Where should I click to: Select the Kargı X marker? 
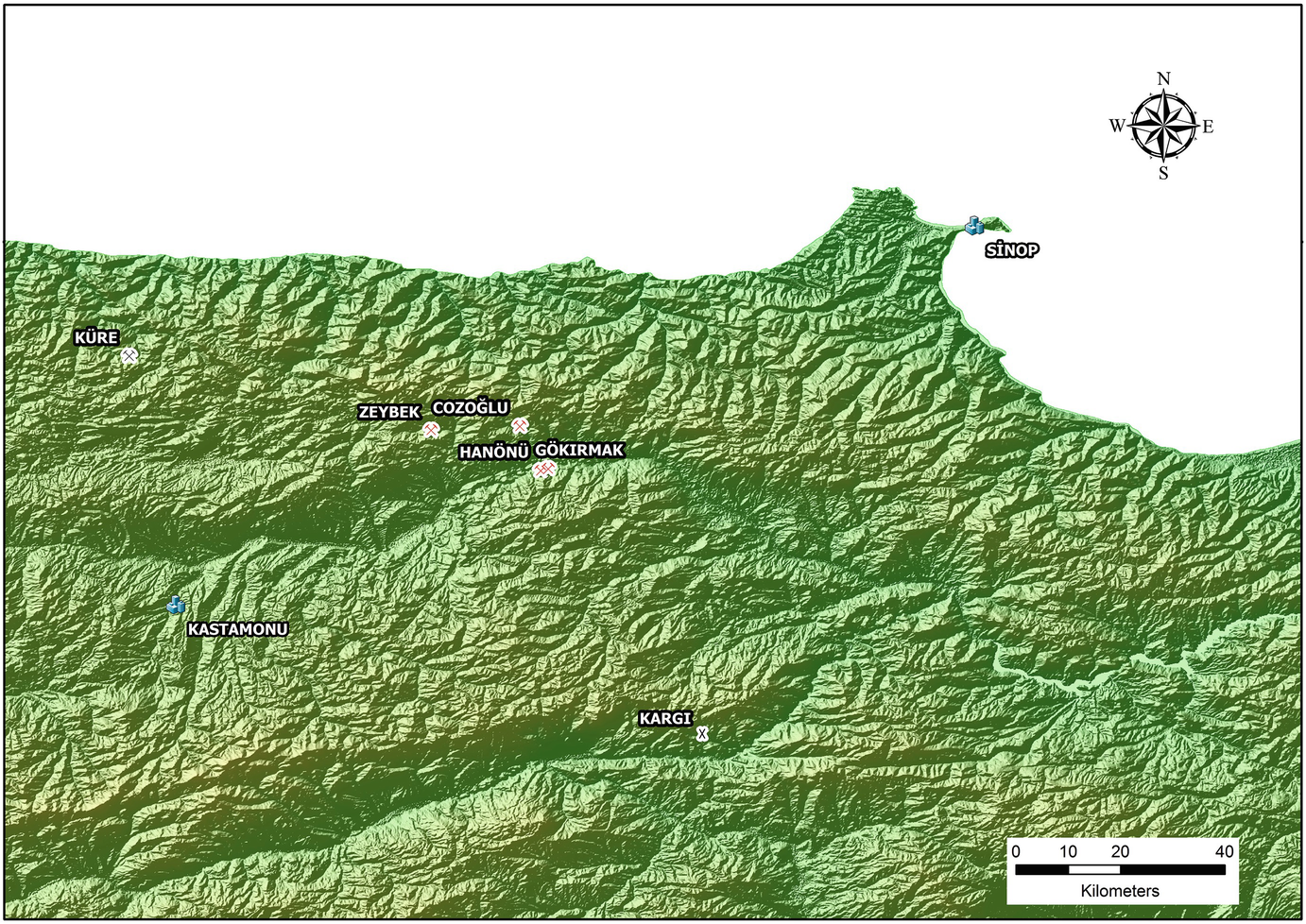(x=702, y=734)
